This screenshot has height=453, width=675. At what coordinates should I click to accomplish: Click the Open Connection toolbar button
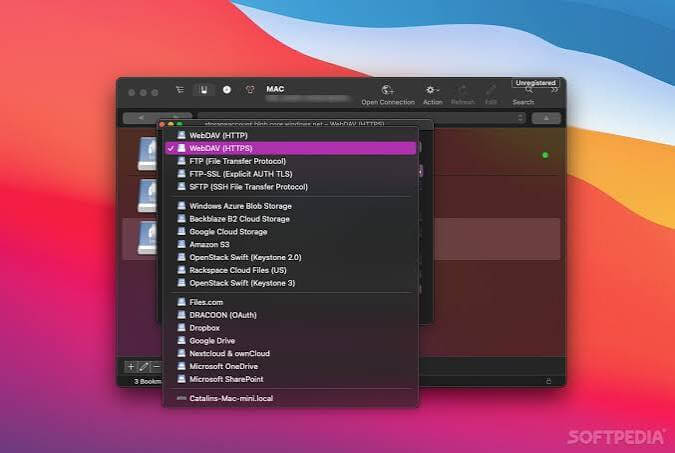pyautogui.click(x=388, y=95)
